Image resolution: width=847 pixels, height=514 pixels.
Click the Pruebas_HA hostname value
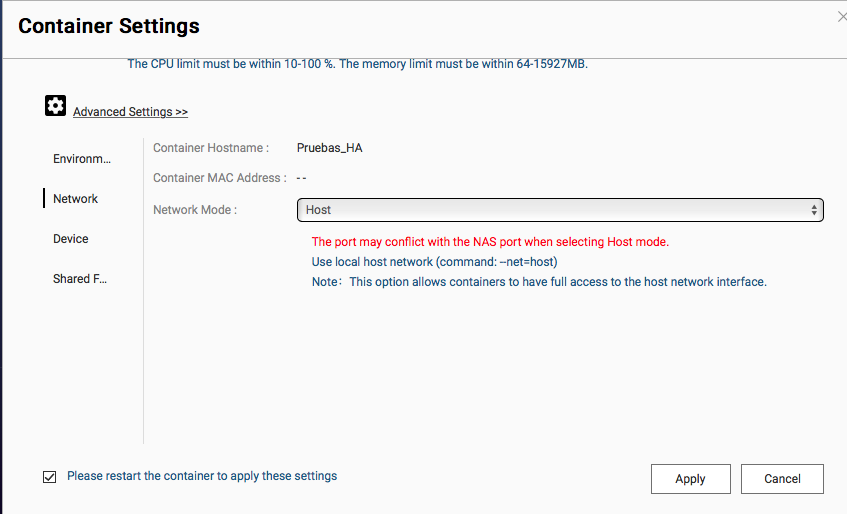point(329,148)
